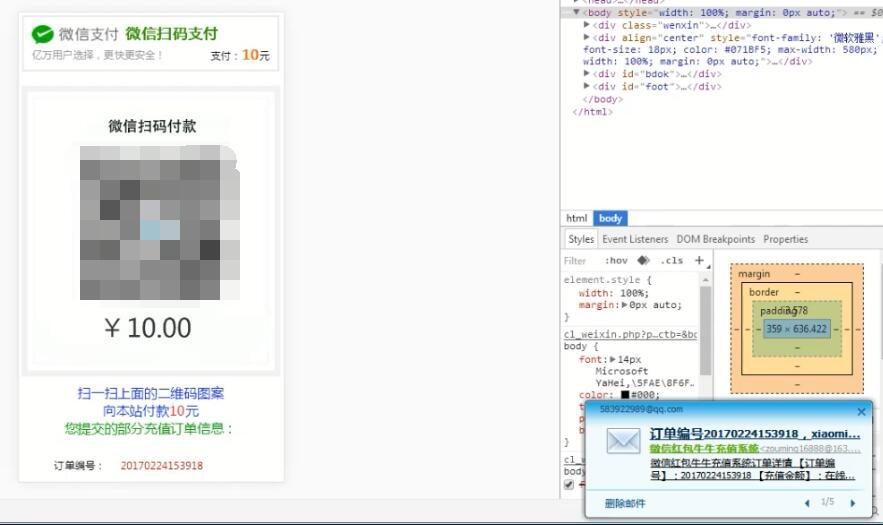Expand the div class wenxin node
Image resolution: width=883 pixels, height=525 pixels.
tap(587, 25)
